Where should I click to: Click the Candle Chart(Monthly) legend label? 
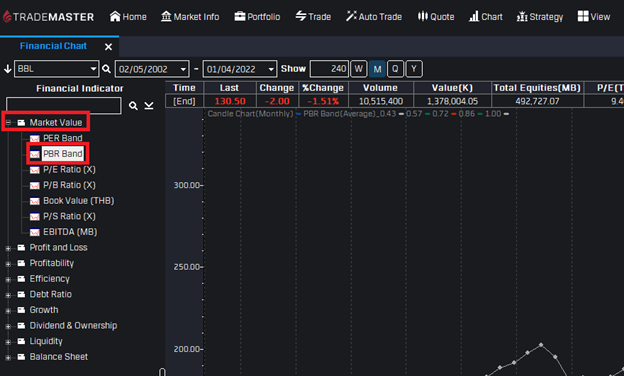pos(250,114)
